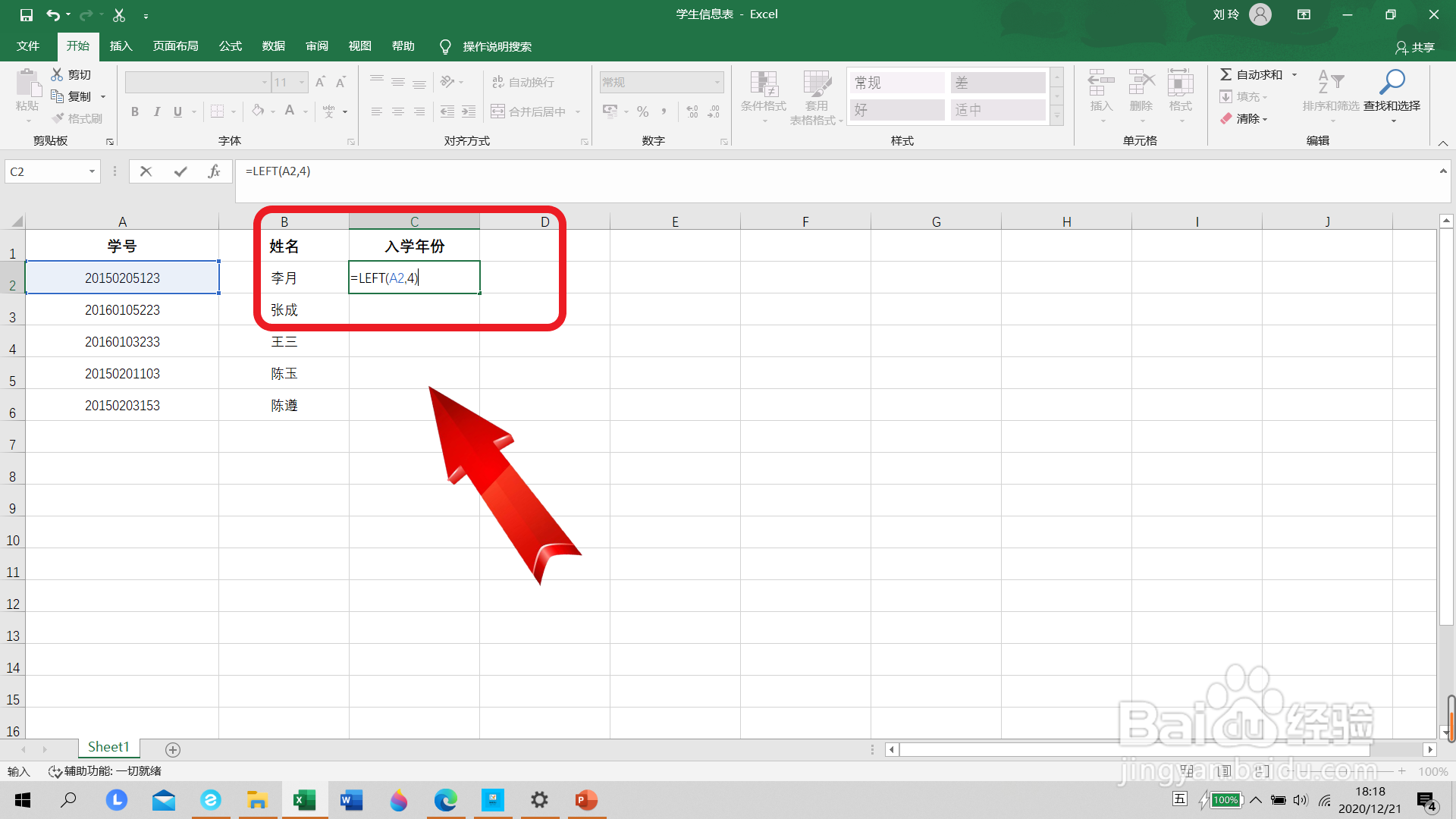Click the Find and Select magnifier

click(1392, 82)
